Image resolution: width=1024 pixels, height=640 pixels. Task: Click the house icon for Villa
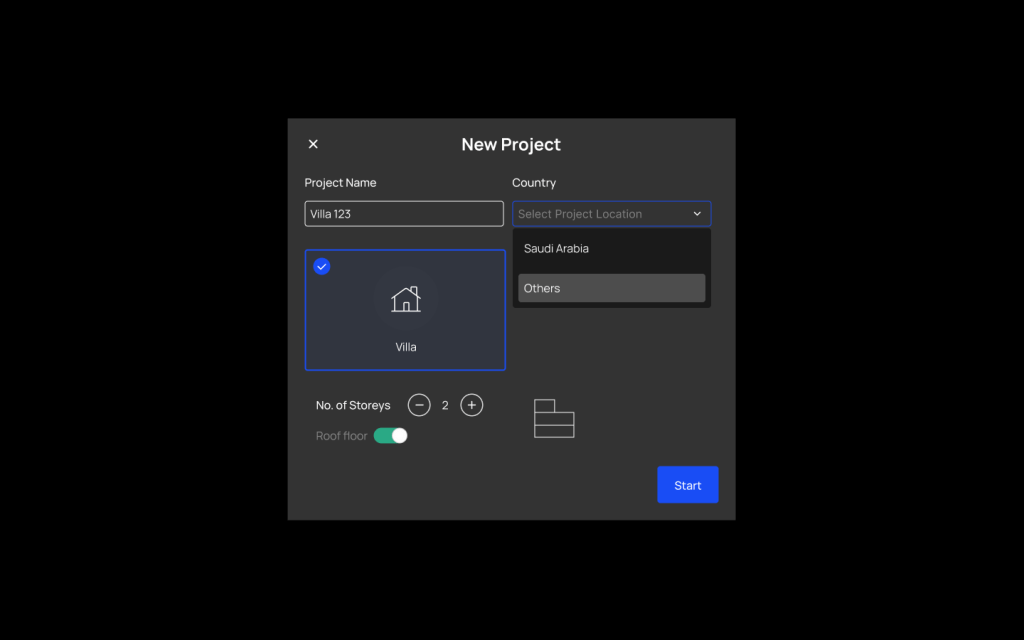pos(405,299)
